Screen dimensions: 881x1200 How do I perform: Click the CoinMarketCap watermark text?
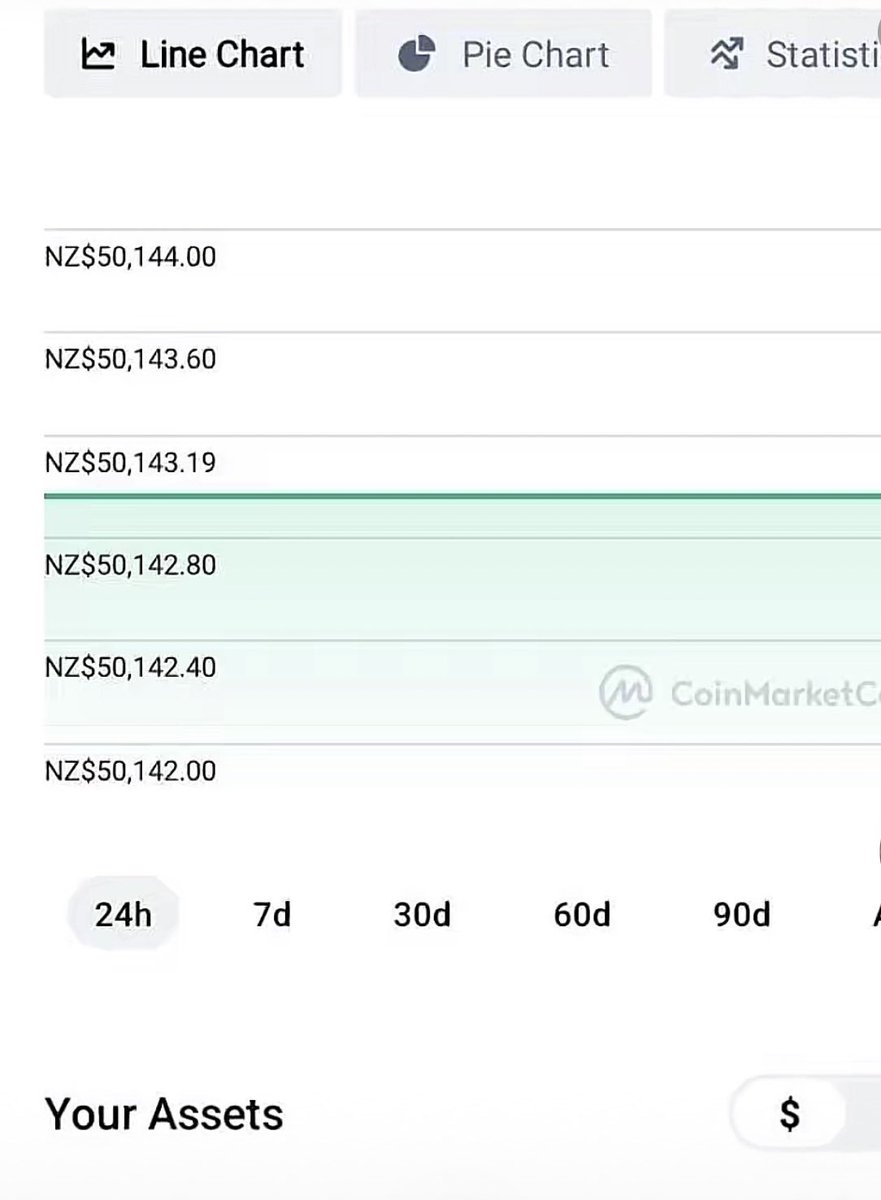[772, 694]
